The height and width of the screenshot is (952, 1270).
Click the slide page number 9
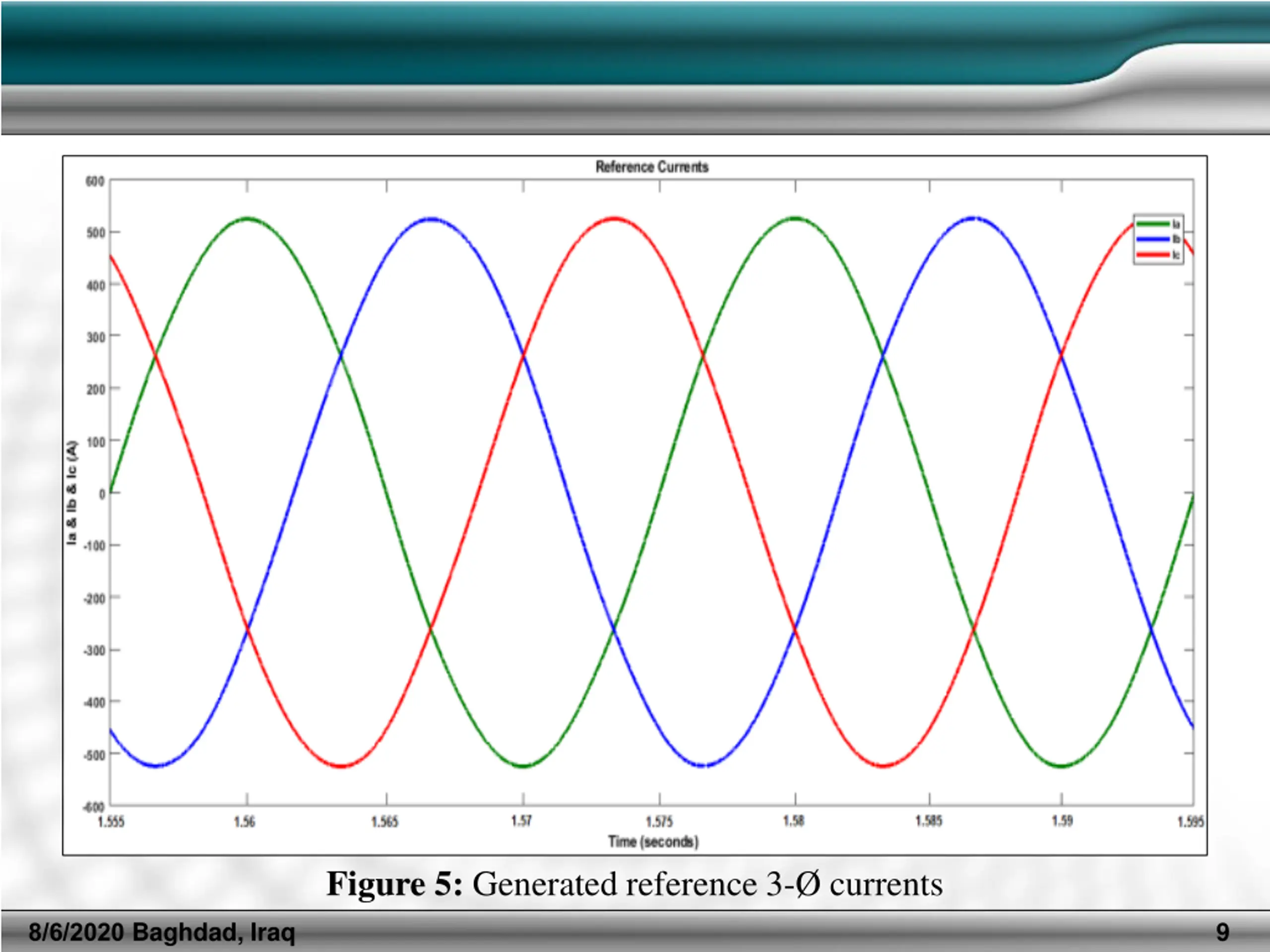1222,932
